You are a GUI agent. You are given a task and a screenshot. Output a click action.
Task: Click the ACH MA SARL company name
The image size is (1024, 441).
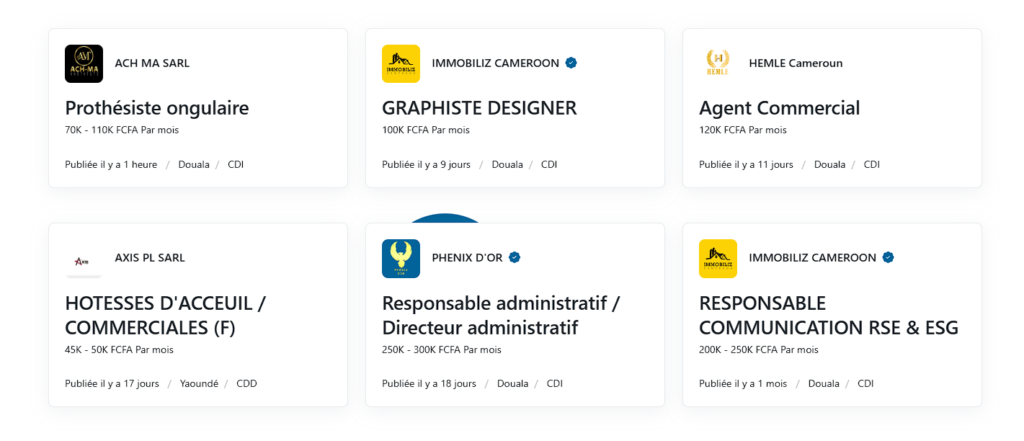coord(152,63)
